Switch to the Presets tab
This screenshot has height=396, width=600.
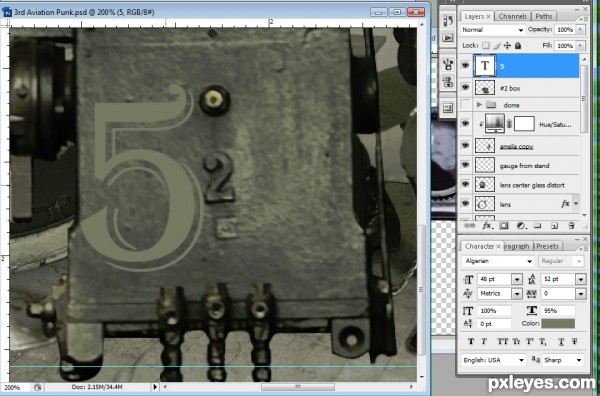[x=547, y=246]
